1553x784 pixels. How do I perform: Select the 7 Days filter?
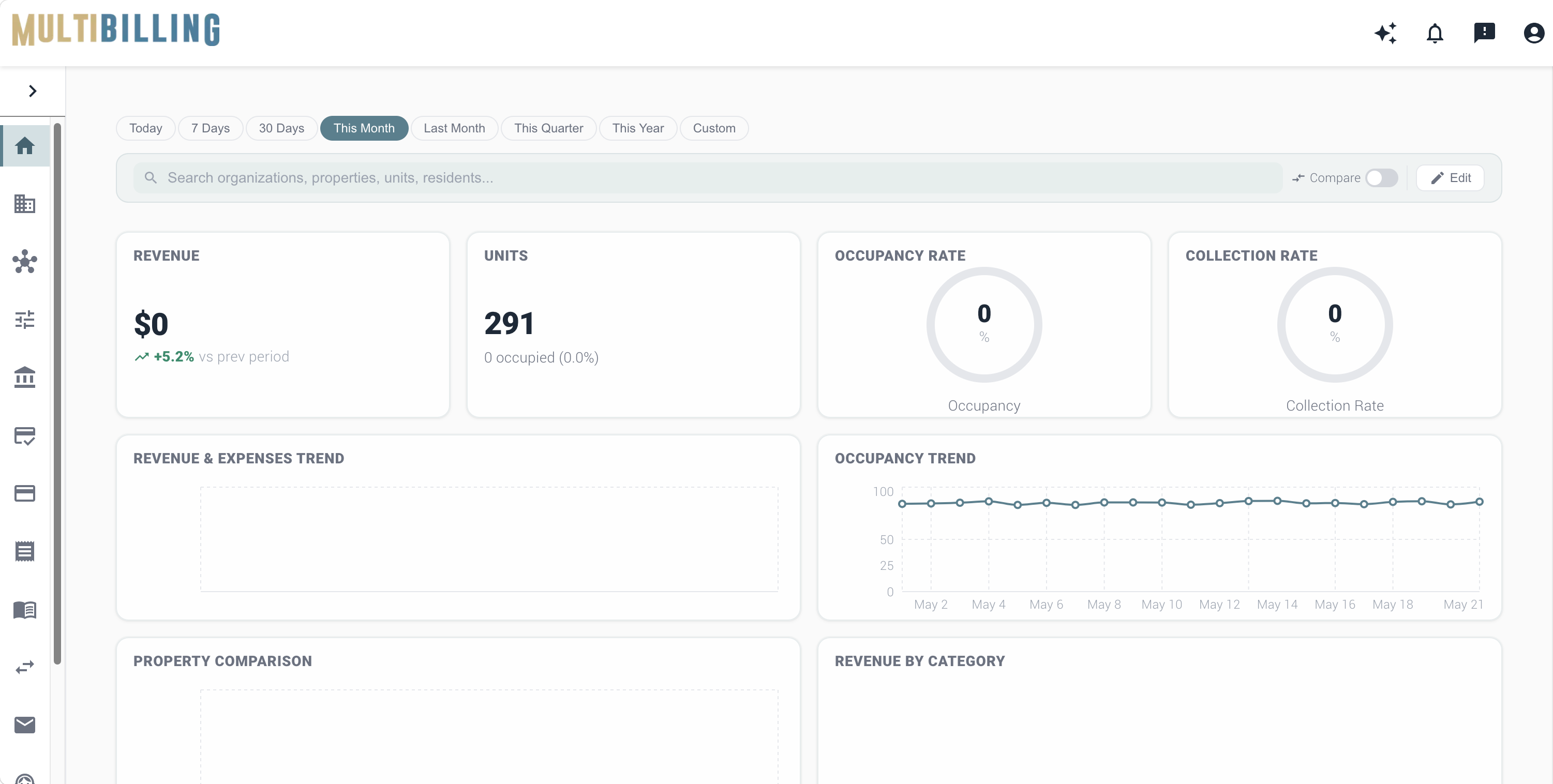point(211,128)
